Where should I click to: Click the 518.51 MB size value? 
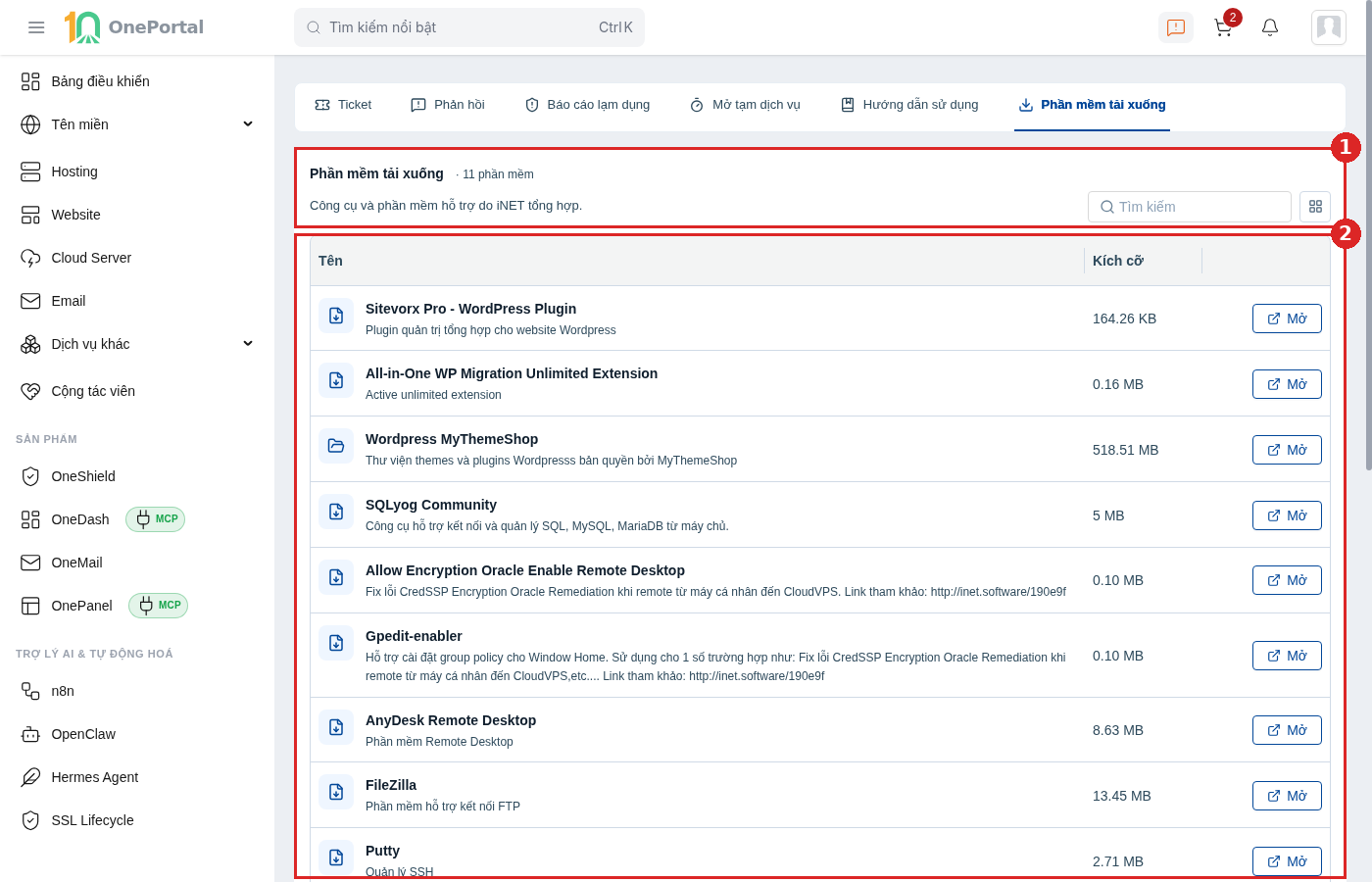click(x=1125, y=450)
